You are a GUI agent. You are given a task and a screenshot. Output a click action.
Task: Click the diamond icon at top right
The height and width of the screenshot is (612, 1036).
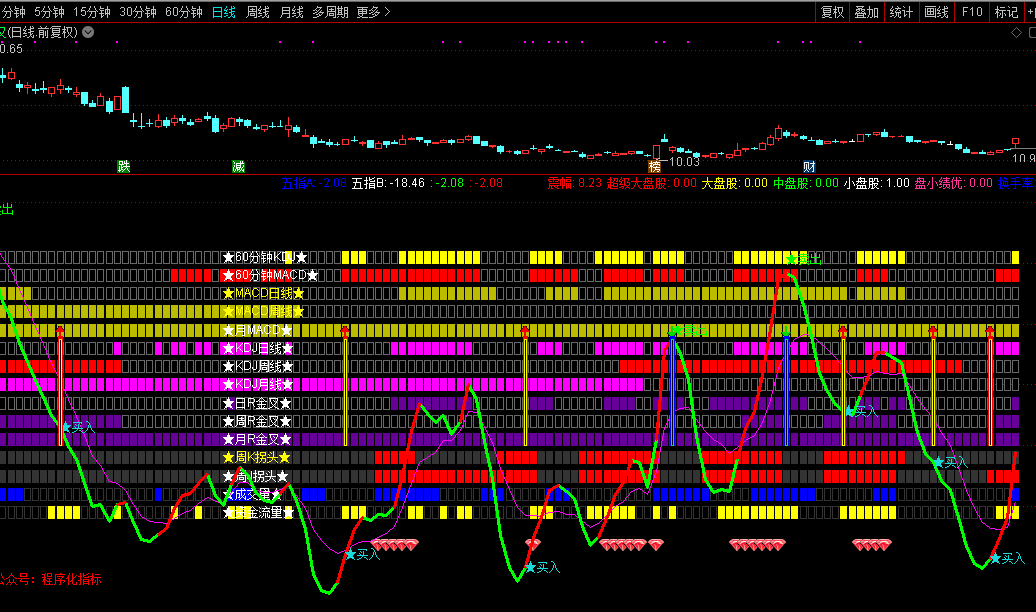[1018, 32]
